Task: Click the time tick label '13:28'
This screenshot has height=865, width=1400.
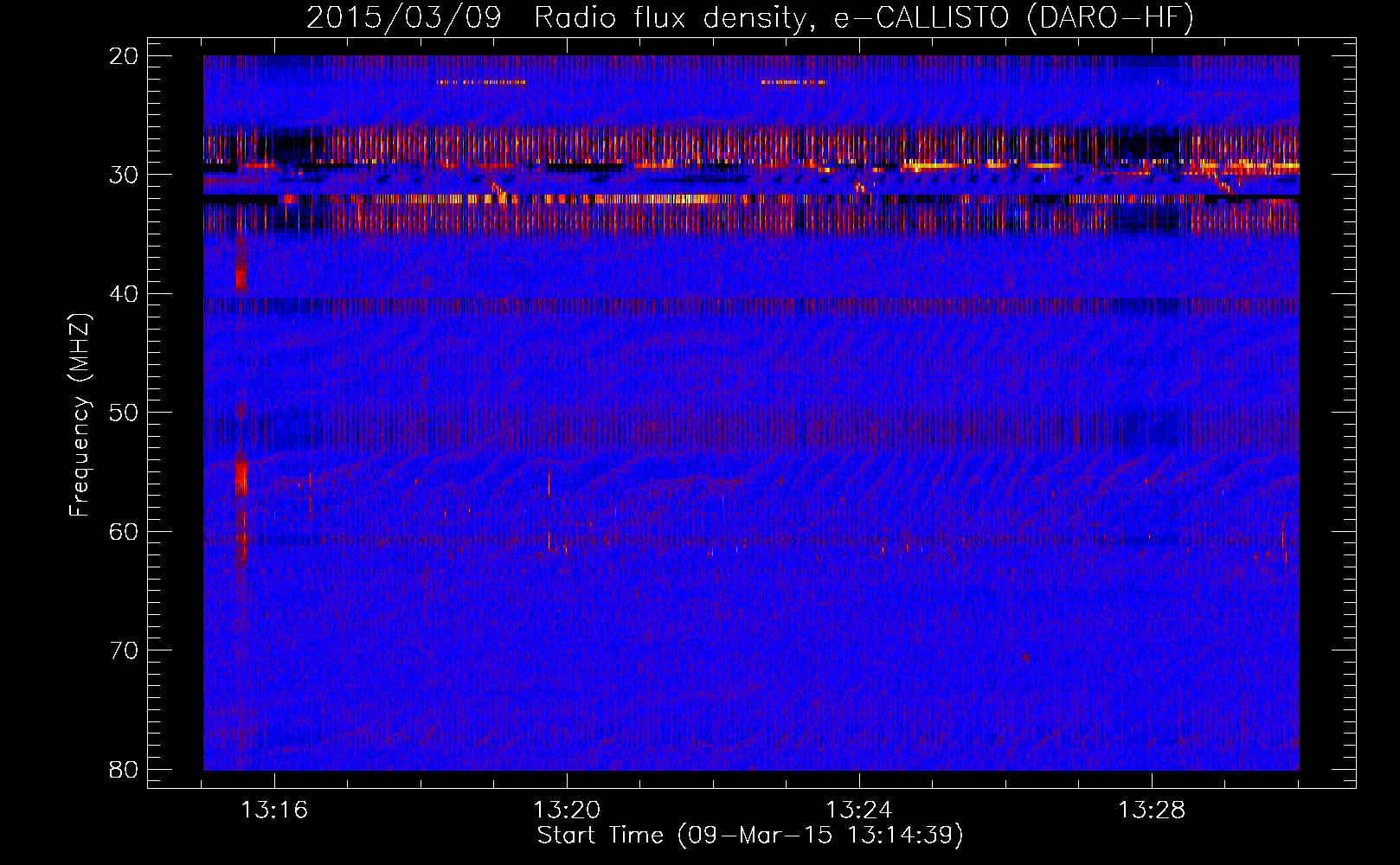Action: [x=1152, y=811]
